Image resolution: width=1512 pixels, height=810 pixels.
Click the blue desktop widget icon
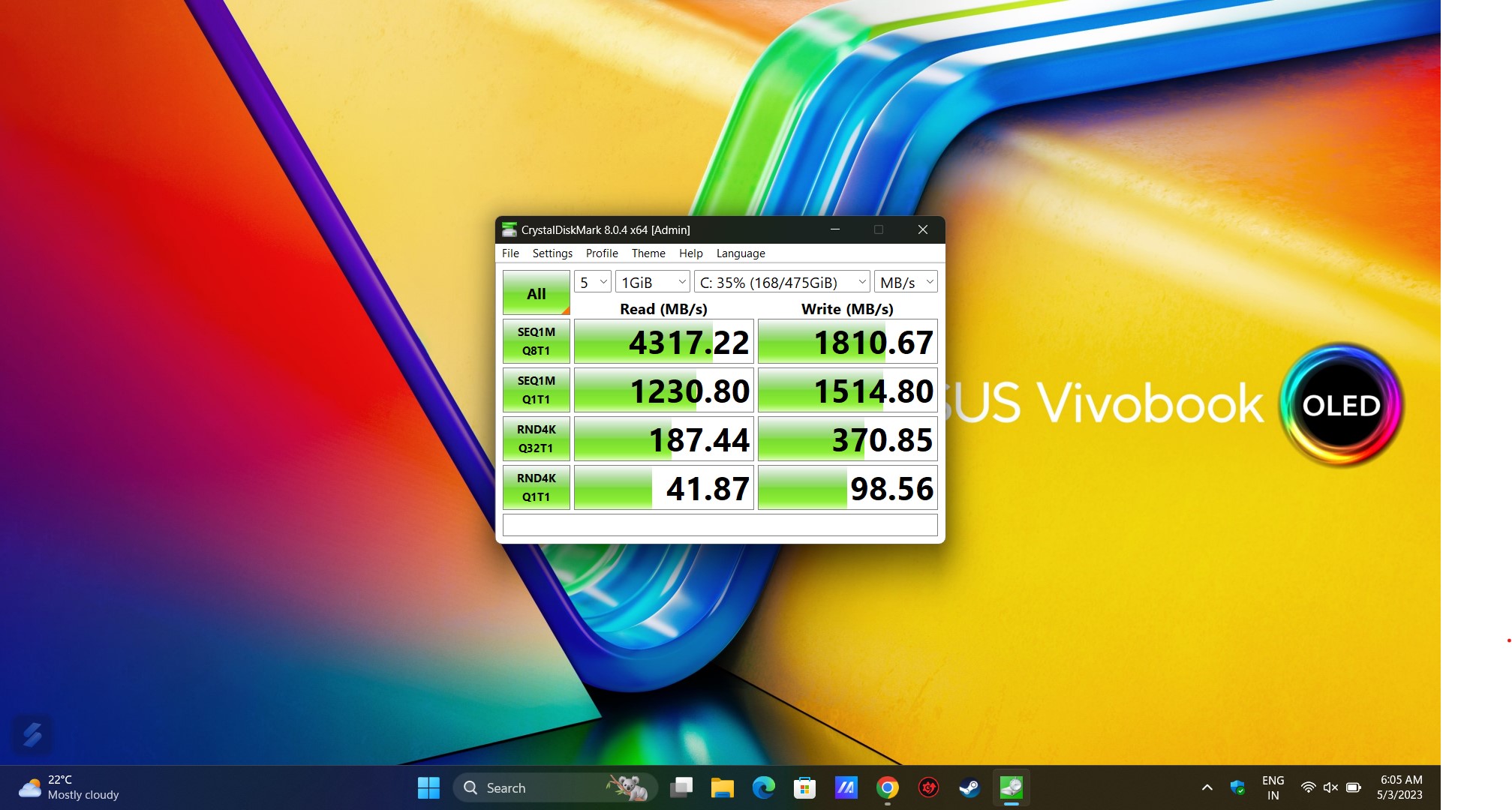pyautogui.click(x=32, y=734)
